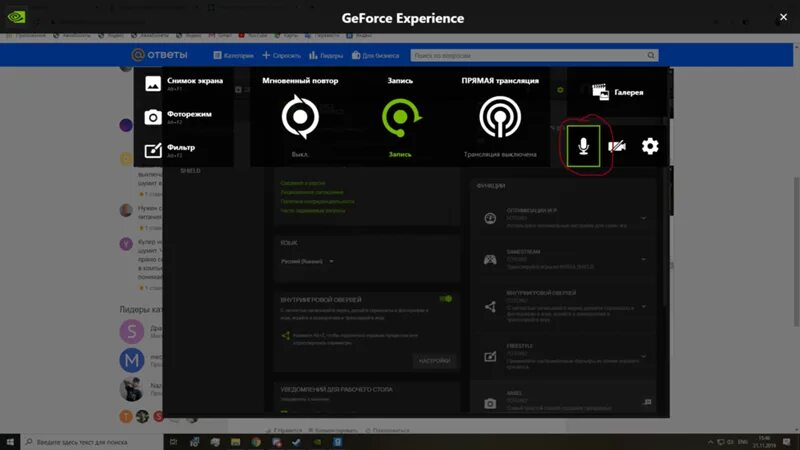Screen dimensions: 800x450
Task: Click the ANSEL camera icon
Action: tap(490, 404)
